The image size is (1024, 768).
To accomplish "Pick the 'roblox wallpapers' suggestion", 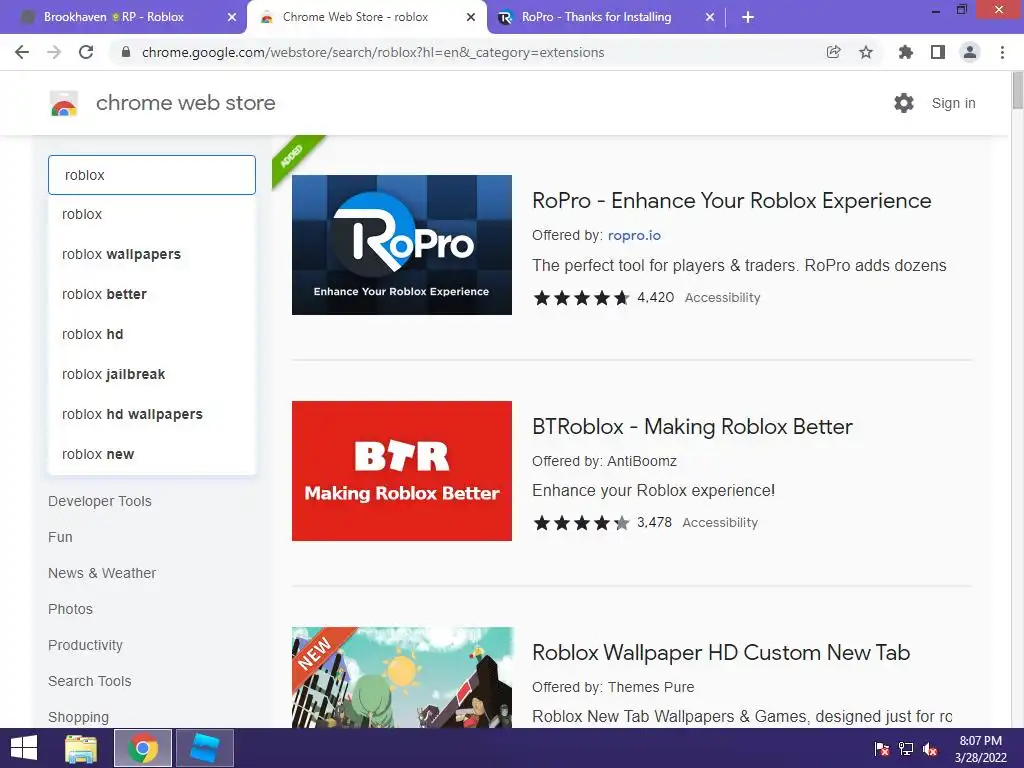I will click(152, 254).
